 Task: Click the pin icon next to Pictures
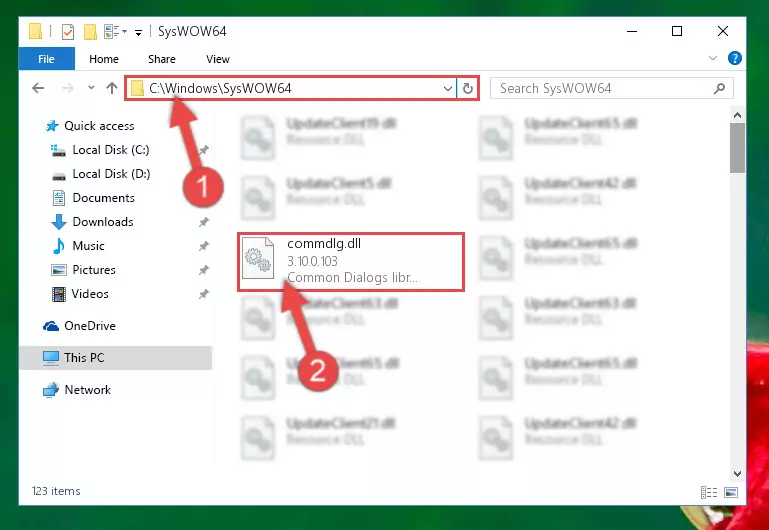coord(204,270)
